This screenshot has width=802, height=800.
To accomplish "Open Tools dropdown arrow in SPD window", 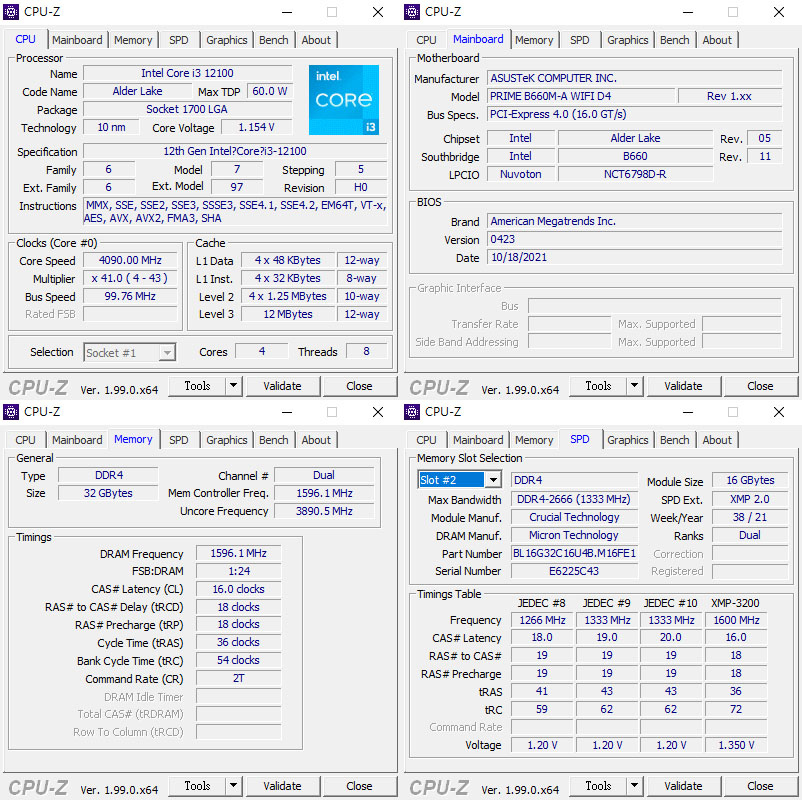I will click(634, 786).
